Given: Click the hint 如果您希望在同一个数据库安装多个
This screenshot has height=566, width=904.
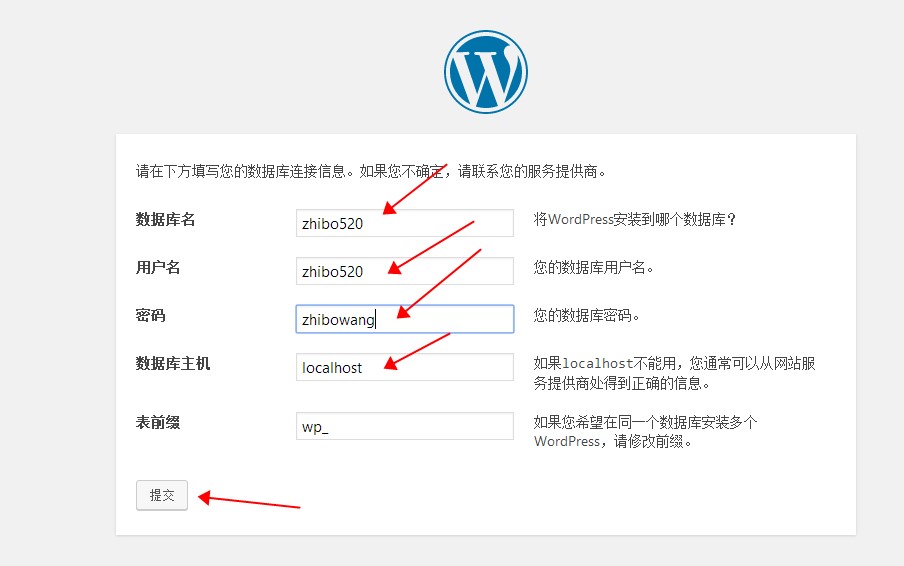Looking at the screenshot, I should (646, 432).
